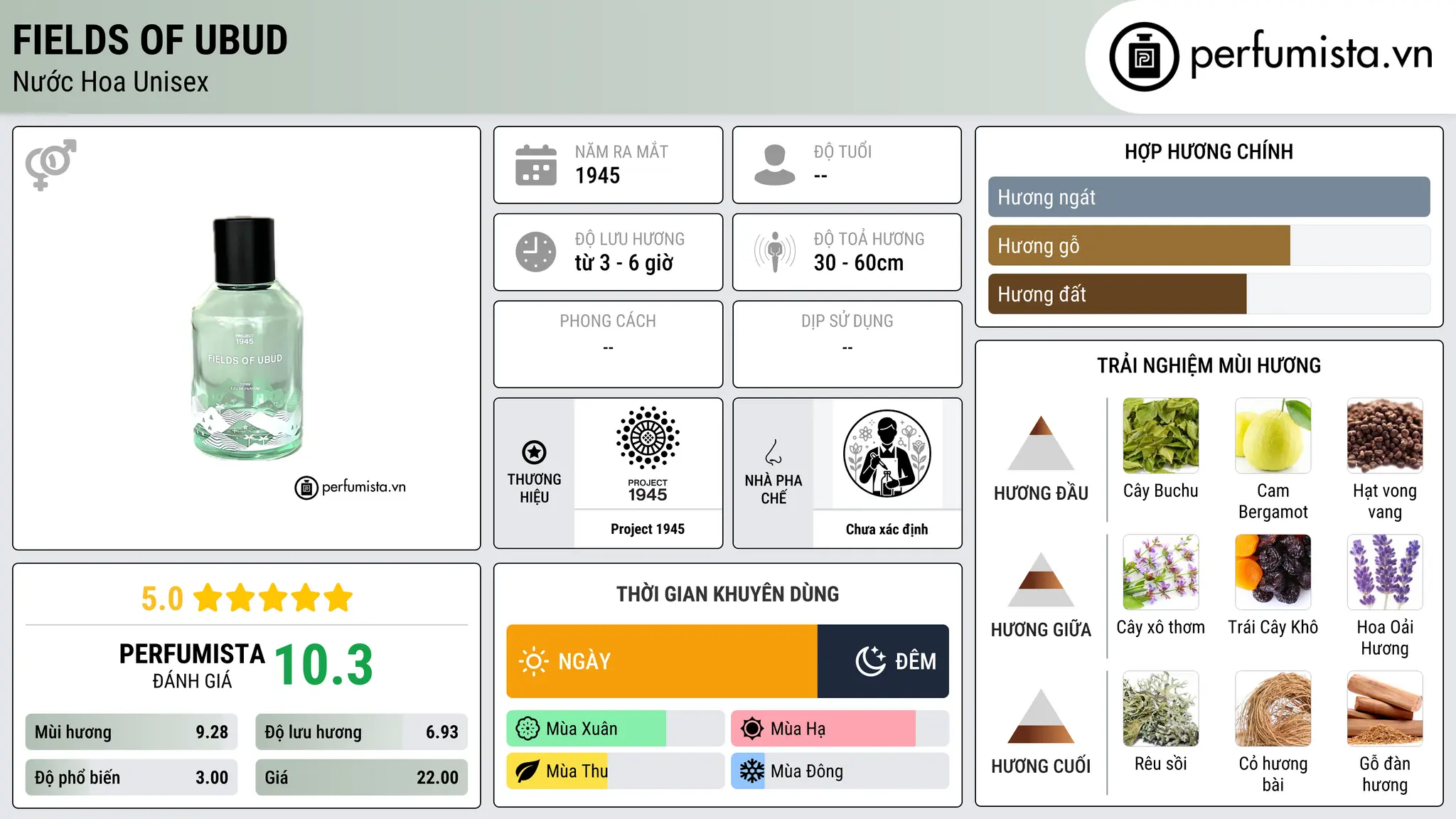Click the Fields of Ubud bottle photo

coord(247,338)
